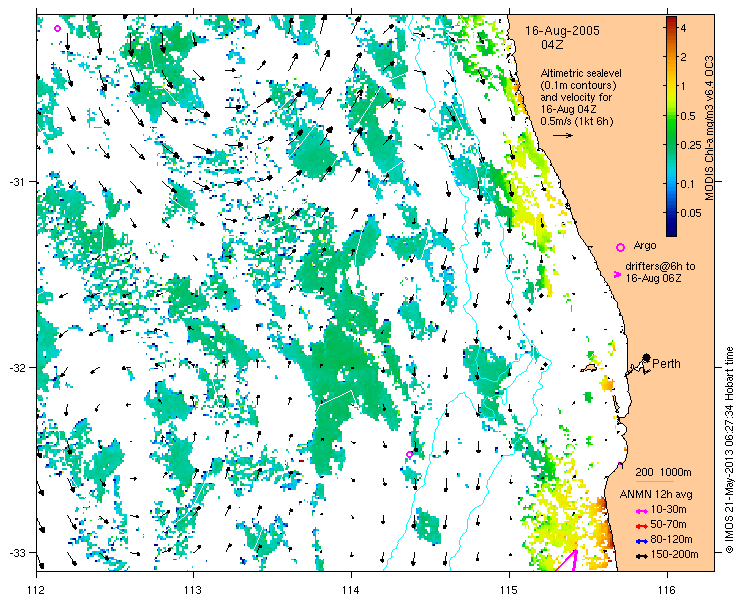Click the magenta drifter arrowhead in the legend
The width and height of the screenshot is (740, 600).
coord(617,274)
